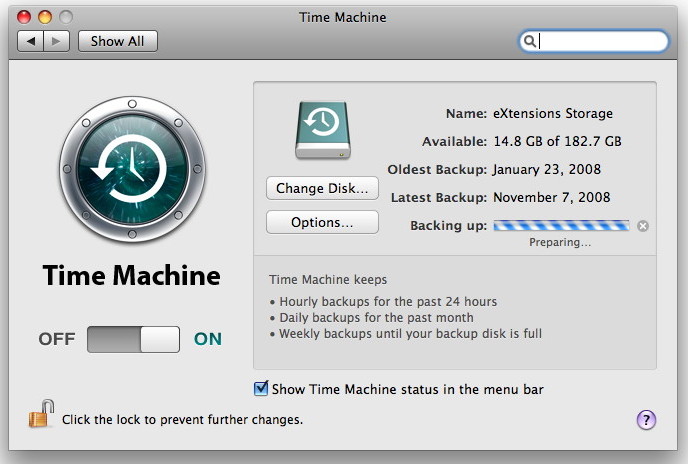This screenshot has height=464, width=688.
Task: Cancel the backup with the X icon
Action: click(x=643, y=226)
